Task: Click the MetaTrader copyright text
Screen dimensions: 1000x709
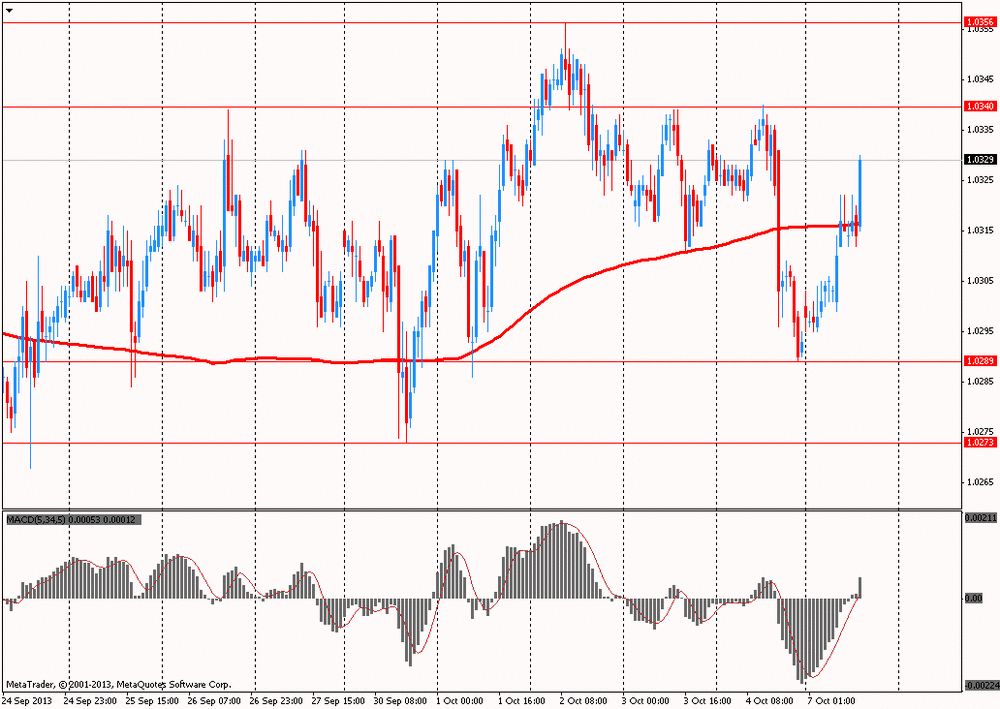Action: 118,685
